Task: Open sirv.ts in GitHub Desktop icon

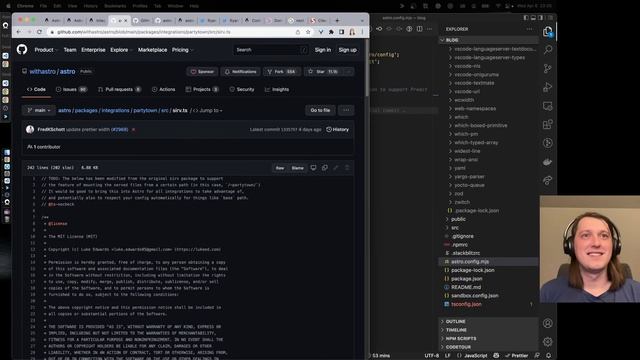Action: pos(313,168)
